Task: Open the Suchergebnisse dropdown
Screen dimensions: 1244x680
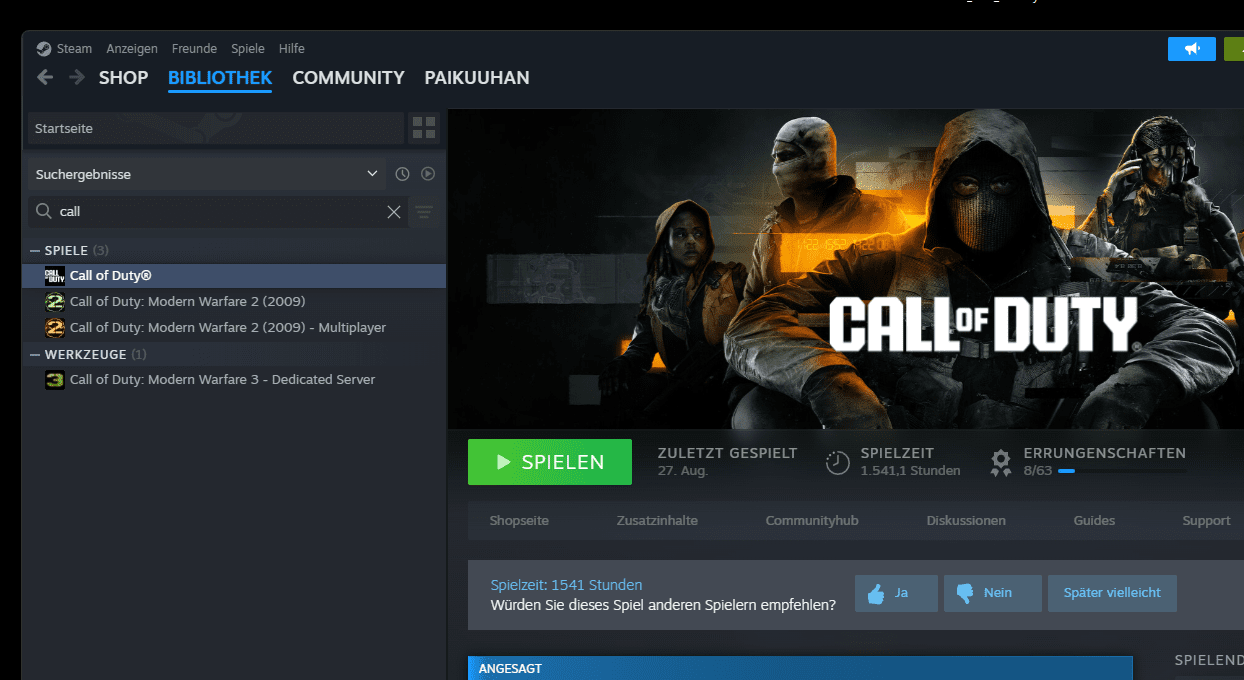Action: pos(206,174)
